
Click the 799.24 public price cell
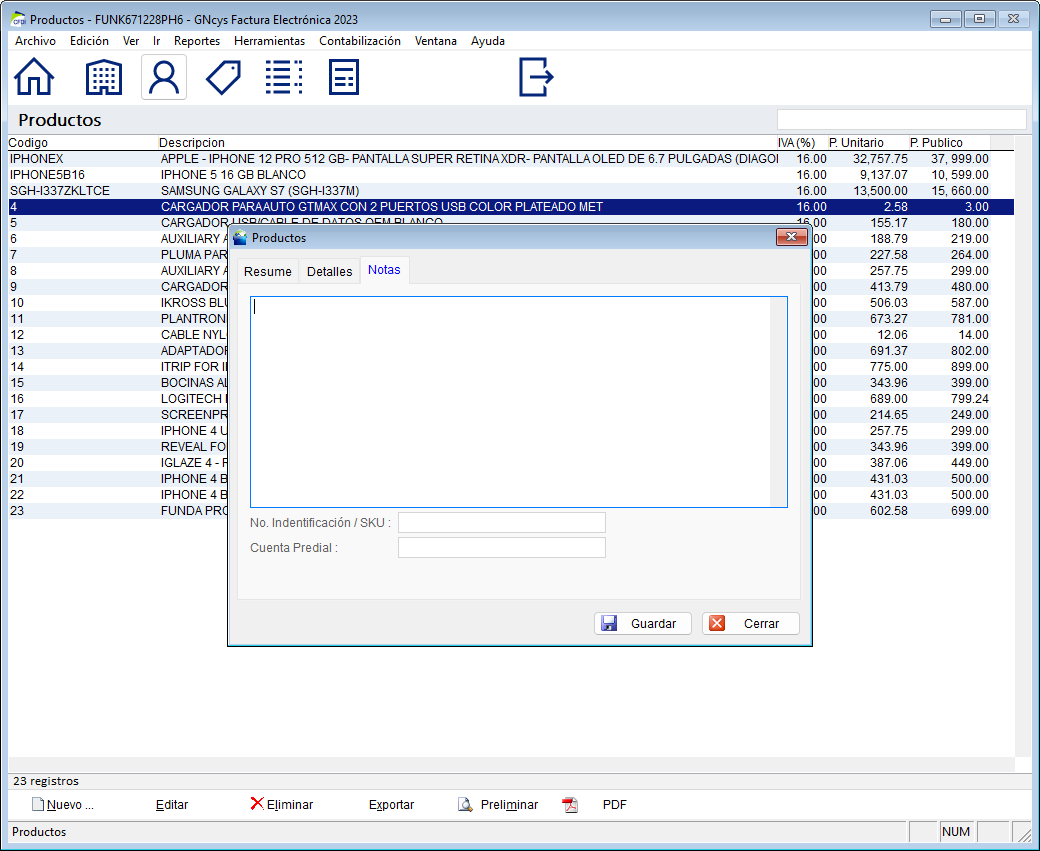tap(969, 399)
